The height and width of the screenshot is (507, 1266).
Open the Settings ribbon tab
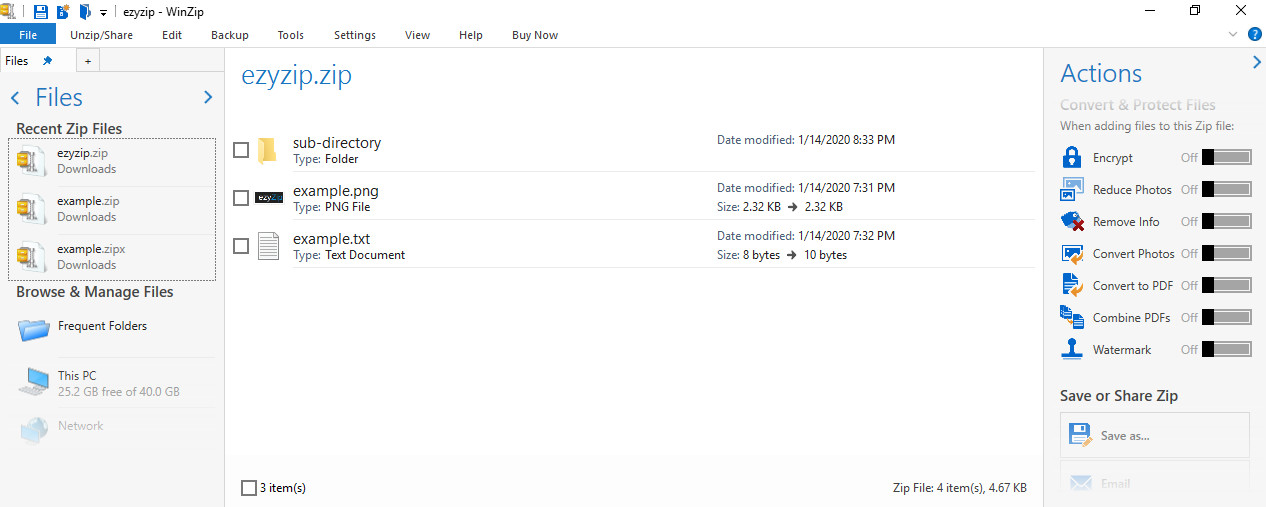(355, 35)
